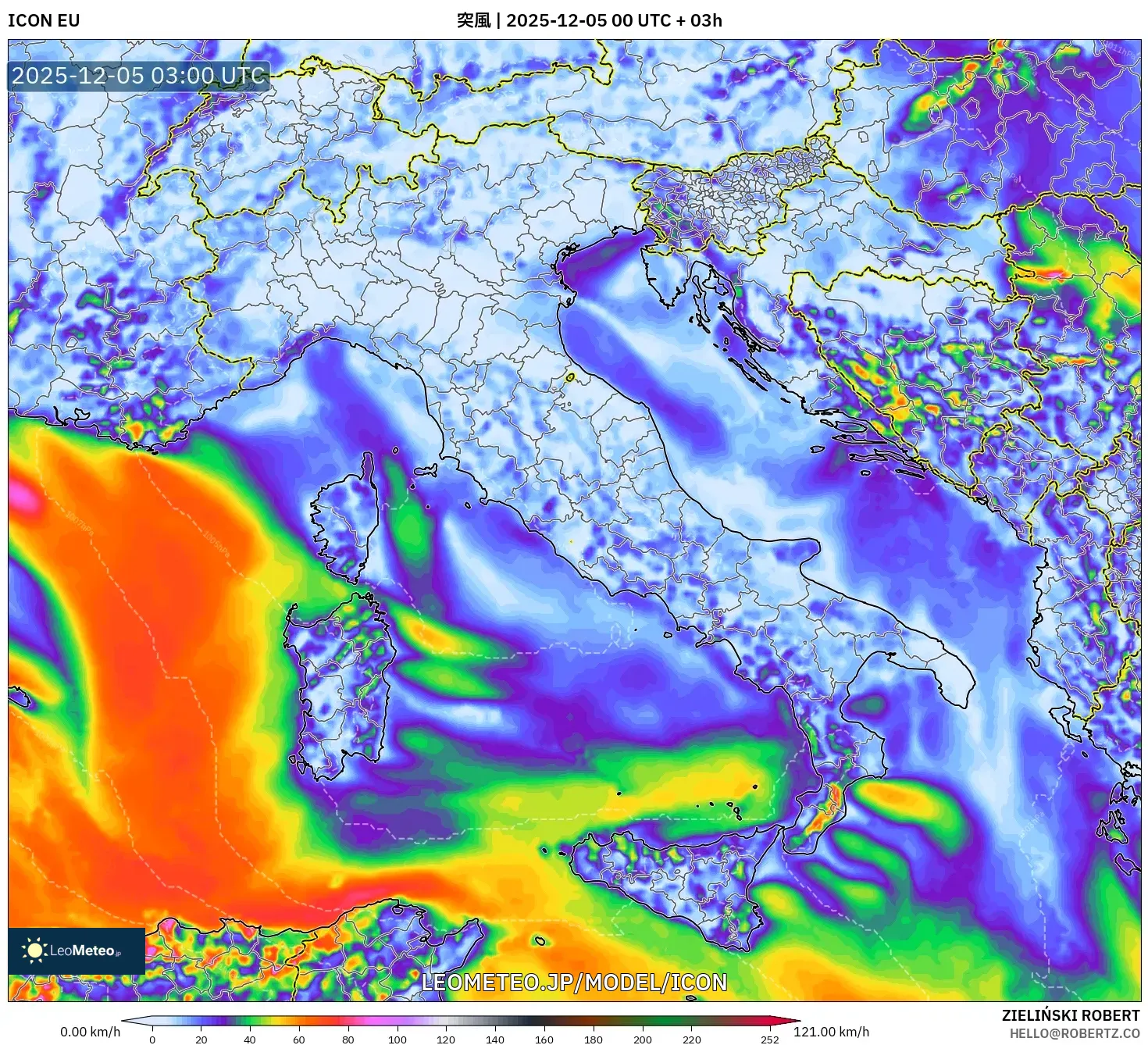Click the 200 km/h green section on scale
1148x1045 pixels.
pos(643,1021)
